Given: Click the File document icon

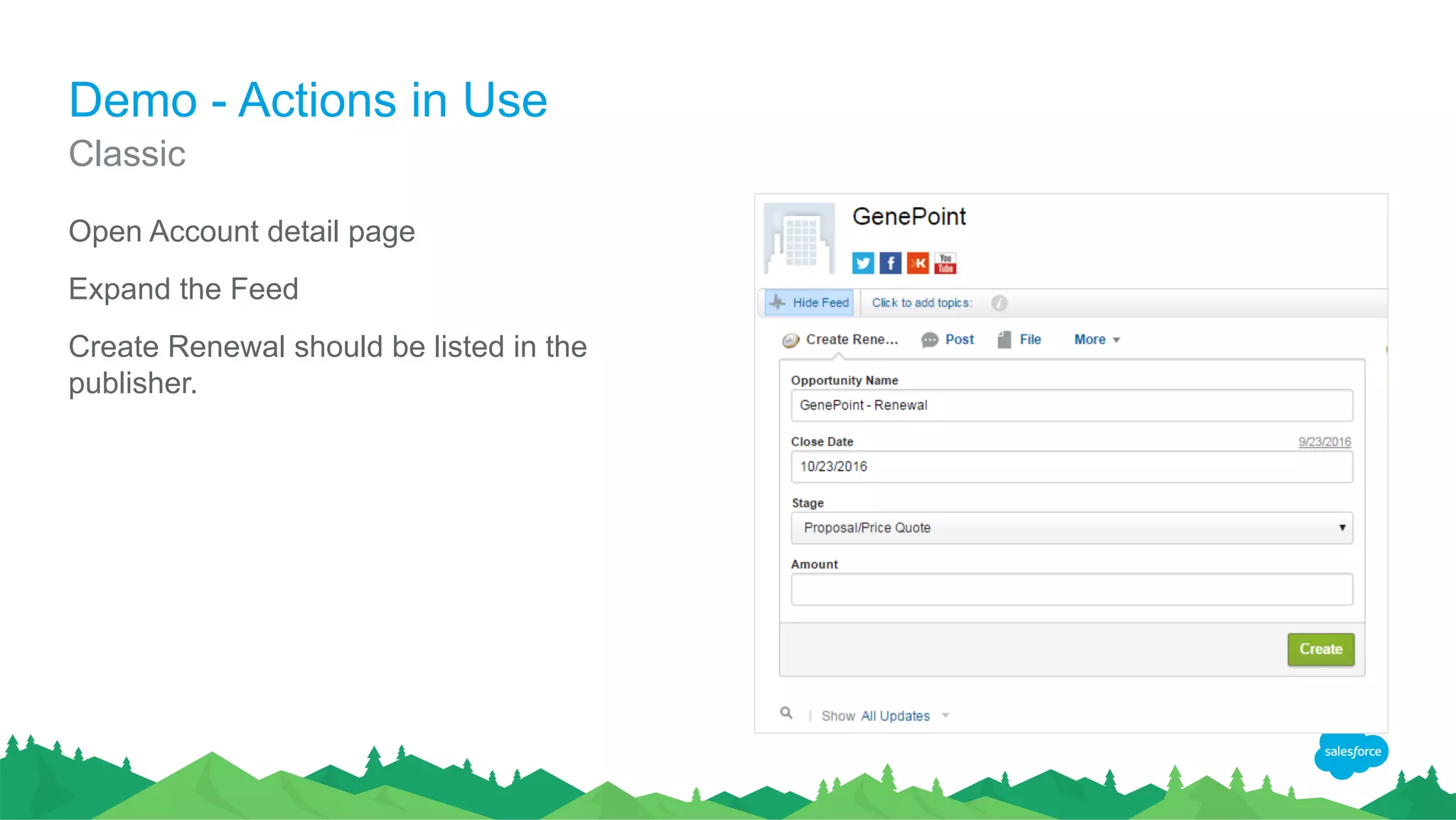Looking at the screenshot, I should [x=1004, y=340].
